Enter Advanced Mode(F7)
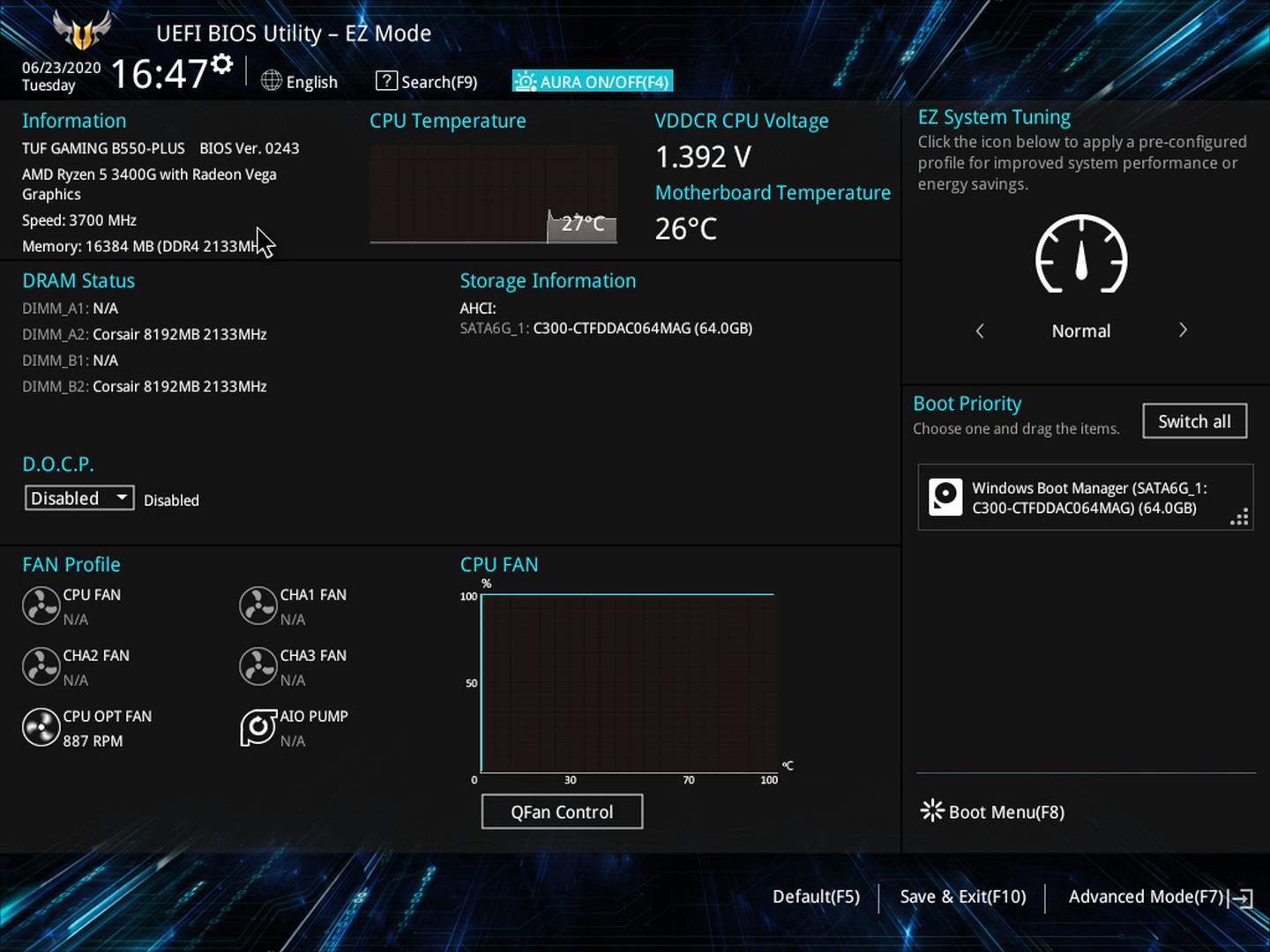 [x=1146, y=896]
